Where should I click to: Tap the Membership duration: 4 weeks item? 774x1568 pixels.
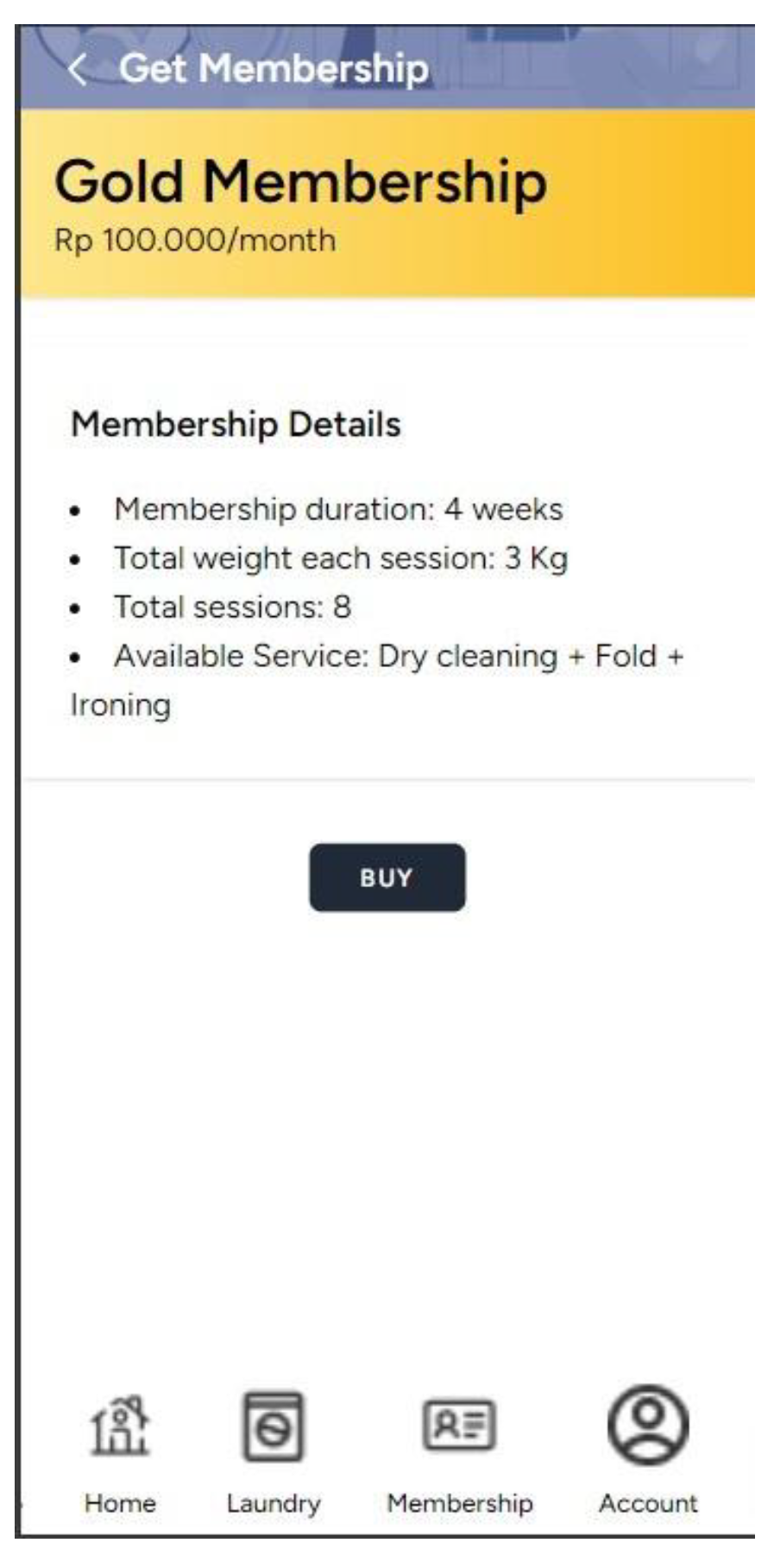338,509
